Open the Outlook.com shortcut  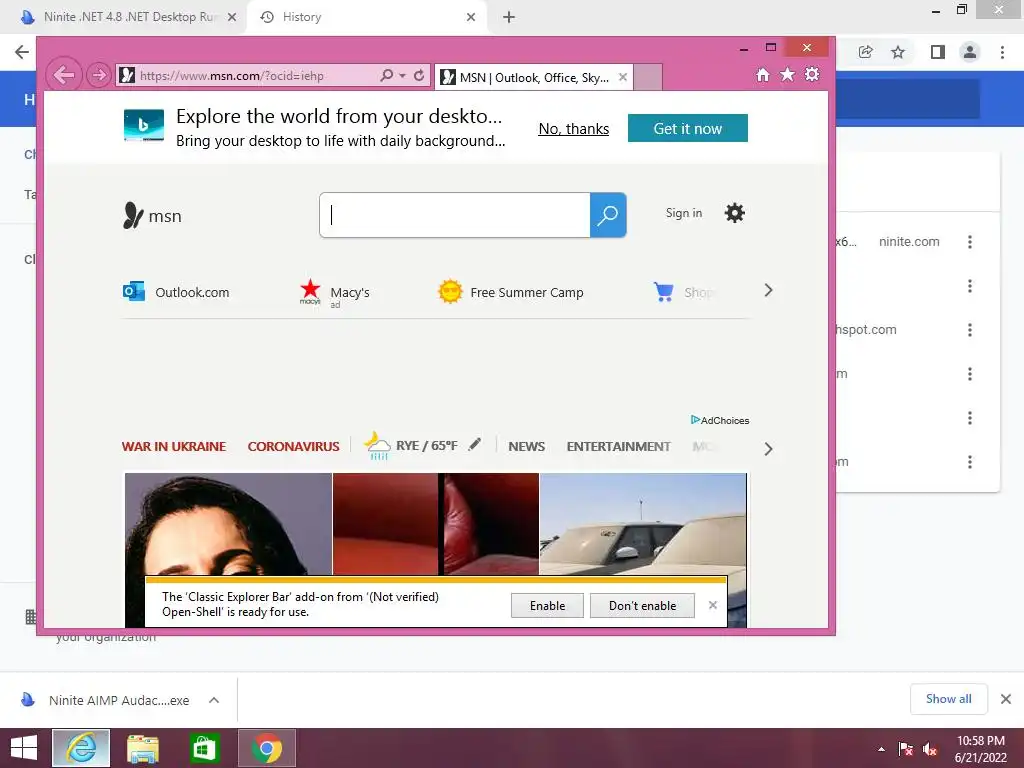point(176,292)
